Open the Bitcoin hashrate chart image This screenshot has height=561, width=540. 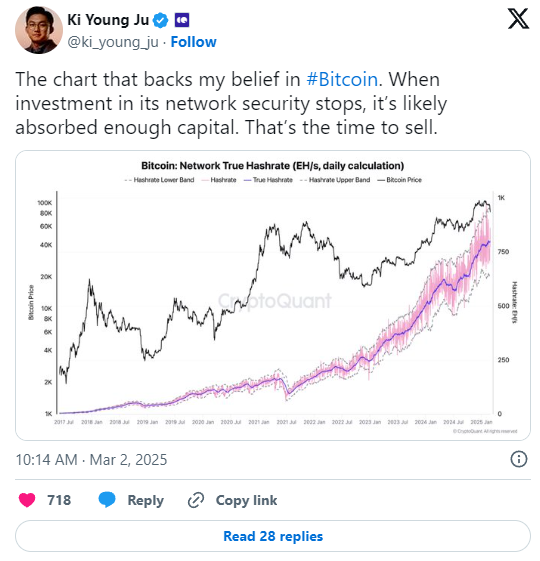pyautogui.click(x=273, y=295)
